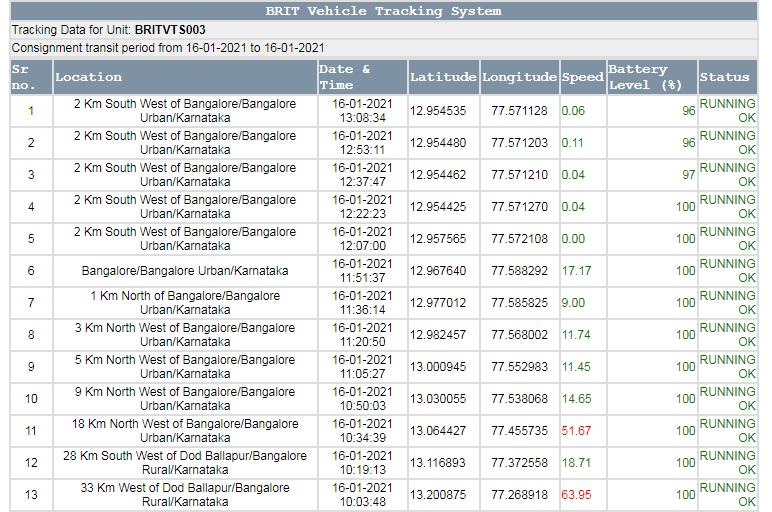Click longitude 77.455735 in row 11
Viewport: 772px width, 512px height.
tap(519, 431)
